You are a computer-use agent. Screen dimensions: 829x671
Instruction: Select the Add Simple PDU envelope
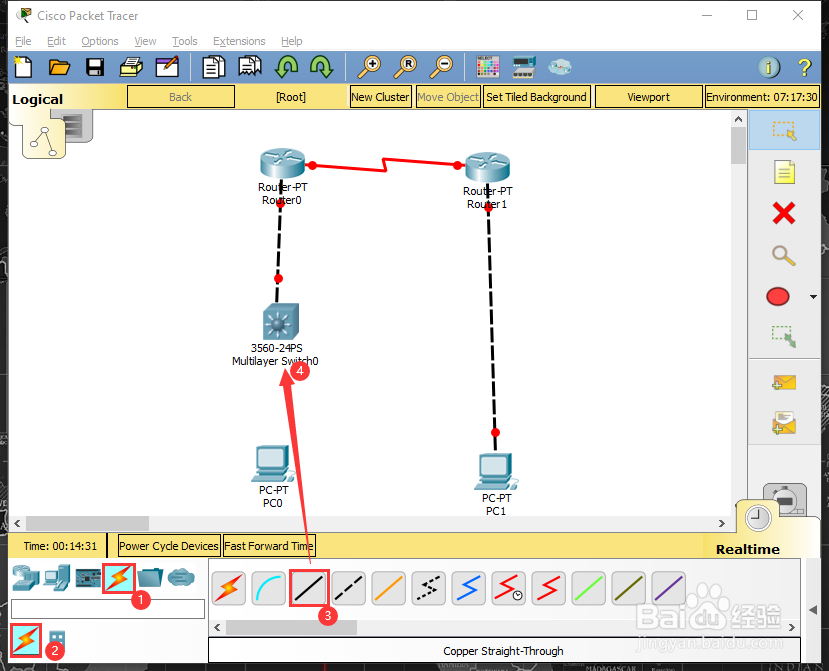[784, 382]
